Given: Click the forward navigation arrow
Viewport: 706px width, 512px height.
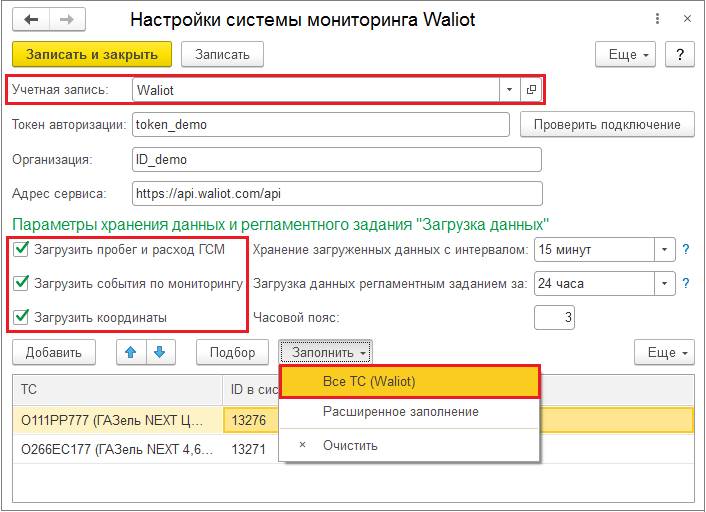Looking at the screenshot, I should pyautogui.click(x=67, y=19).
